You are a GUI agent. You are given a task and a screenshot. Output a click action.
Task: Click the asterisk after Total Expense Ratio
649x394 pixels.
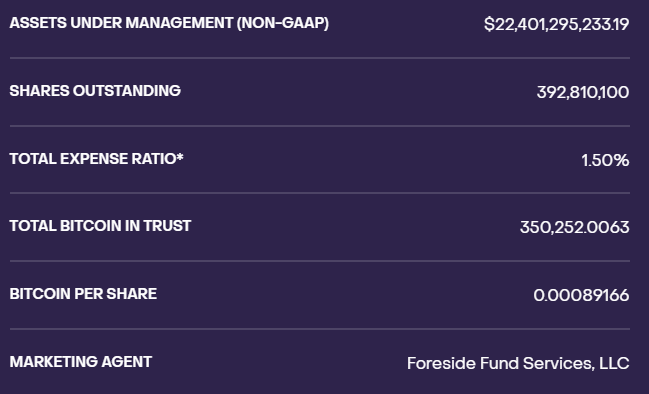[180, 156]
